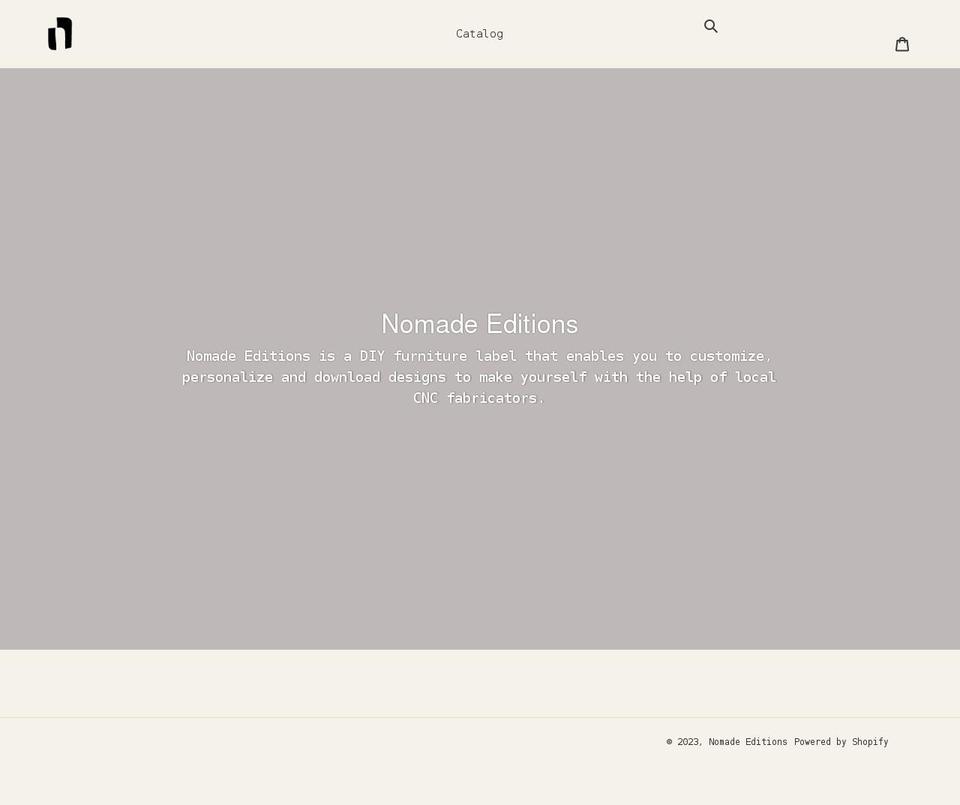The height and width of the screenshot is (805, 960).
Task: Click the © 2023 copyright text
Action: (x=685, y=741)
